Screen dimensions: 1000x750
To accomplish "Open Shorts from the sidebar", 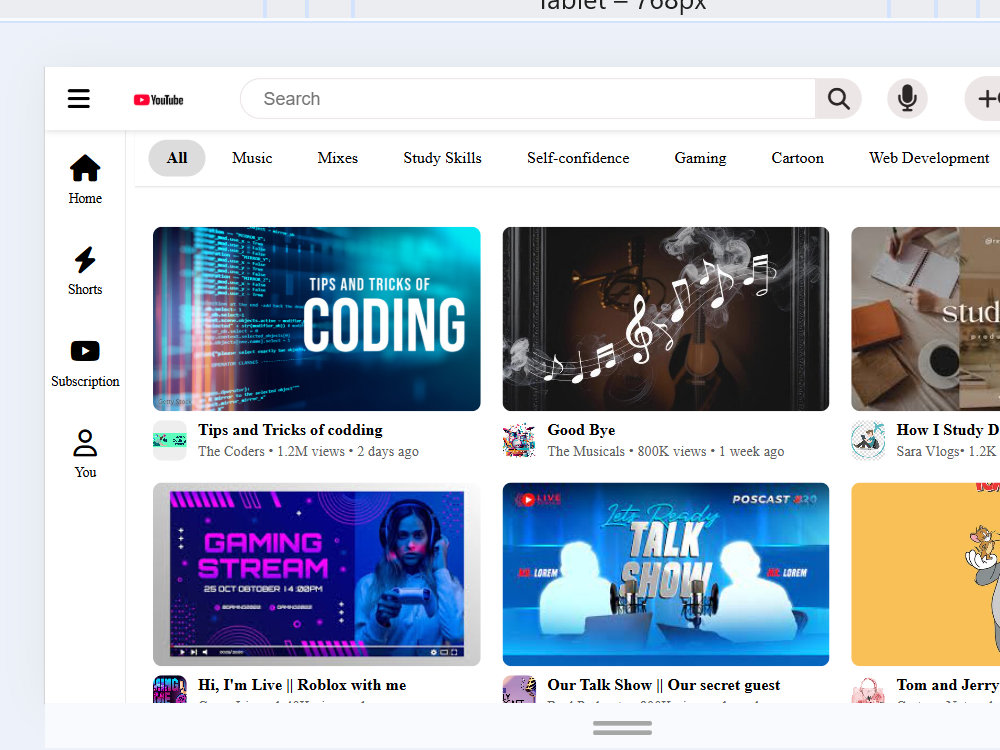I will pos(85,271).
